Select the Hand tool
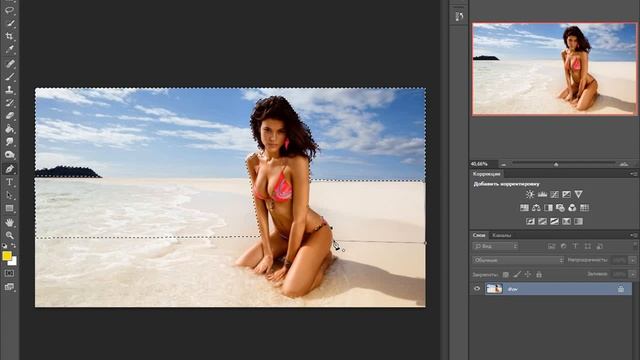Screen dimensions: 640x360 (9, 222)
